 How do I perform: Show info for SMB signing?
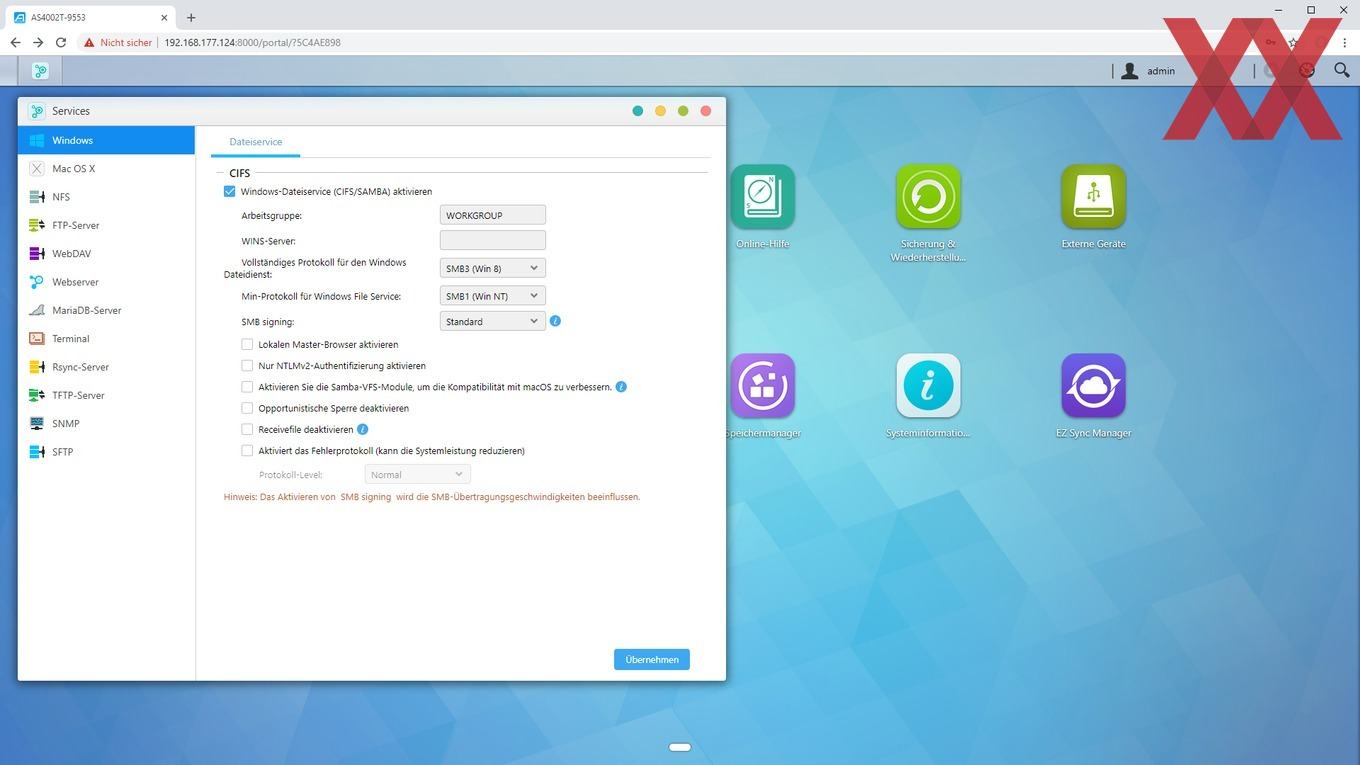pos(555,321)
